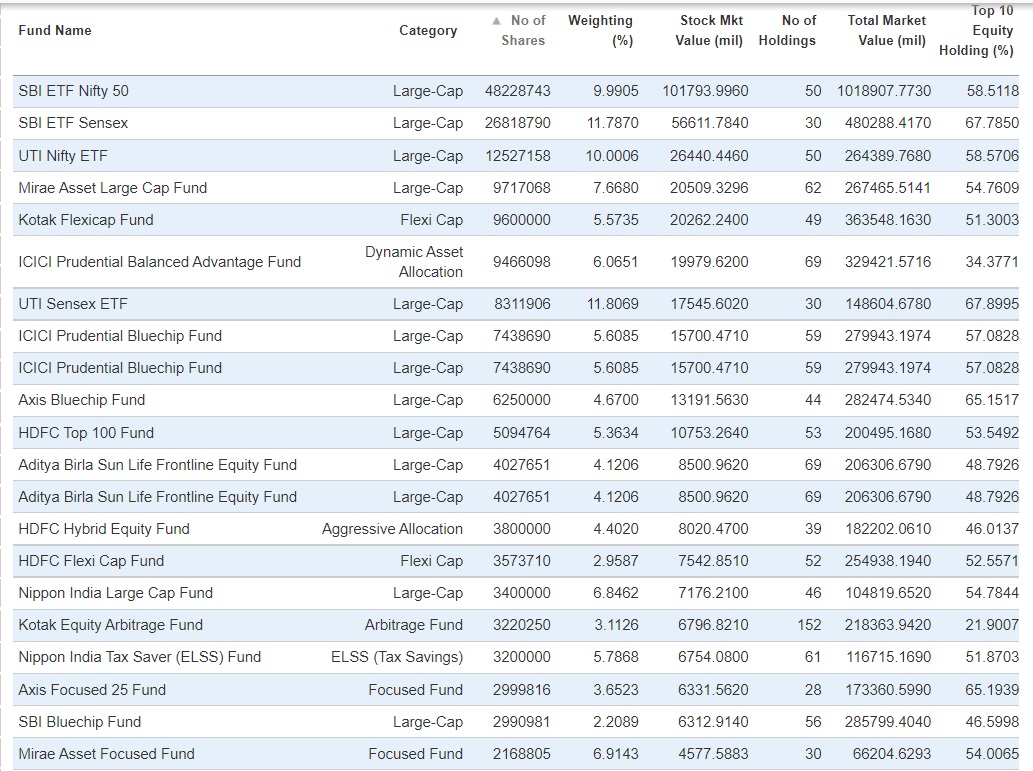The width and height of the screenshot is (1033, 771).
Task: Click the Dynamic Asset Allocation category cell
Action: tap(414, 262)
